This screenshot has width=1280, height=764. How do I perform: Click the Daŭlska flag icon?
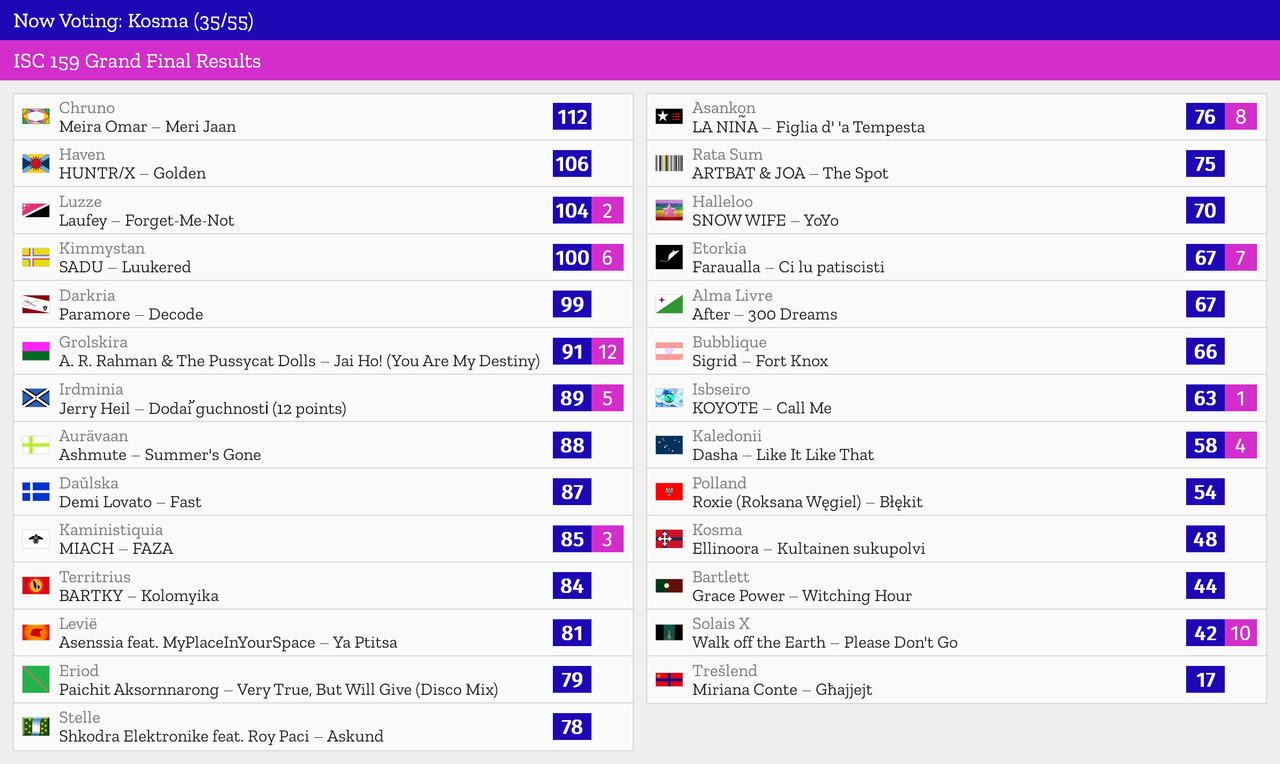tap(36, 492)
